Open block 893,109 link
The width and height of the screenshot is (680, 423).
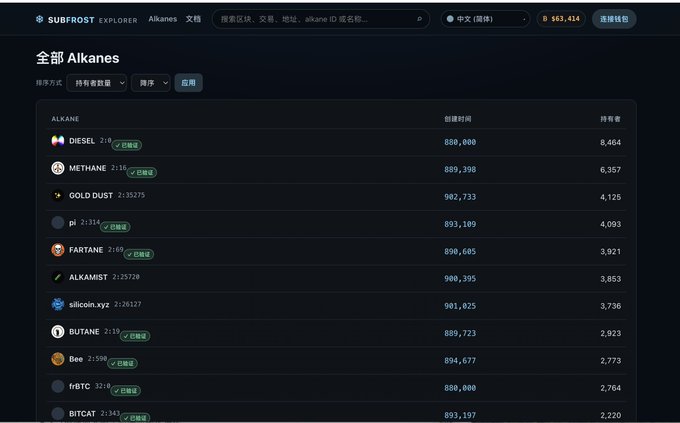point(460,224)
